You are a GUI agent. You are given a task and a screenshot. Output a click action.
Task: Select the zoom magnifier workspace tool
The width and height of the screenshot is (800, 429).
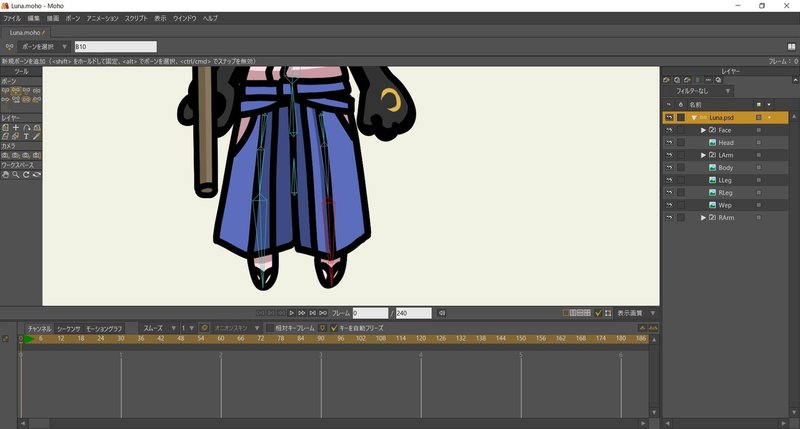click(16, 175)
